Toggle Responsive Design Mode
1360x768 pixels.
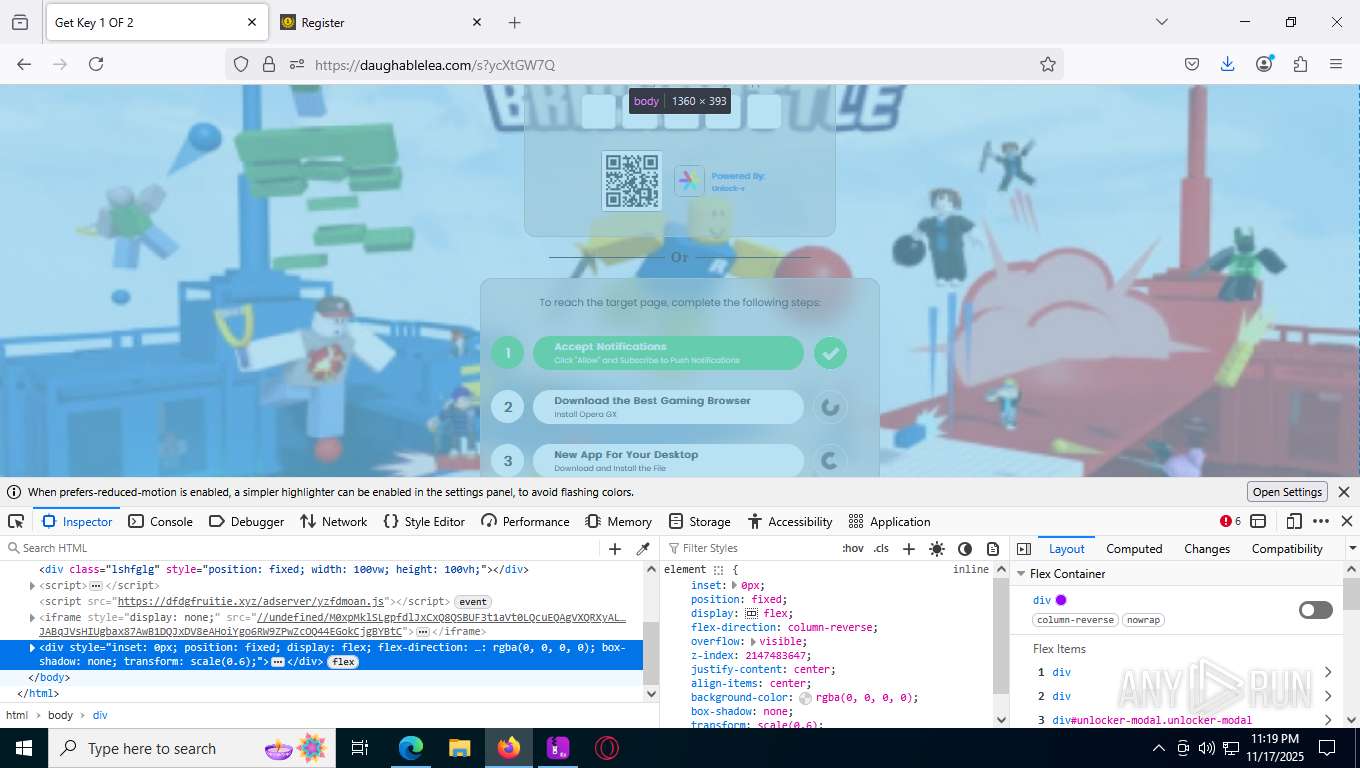tap(1294, 521)
